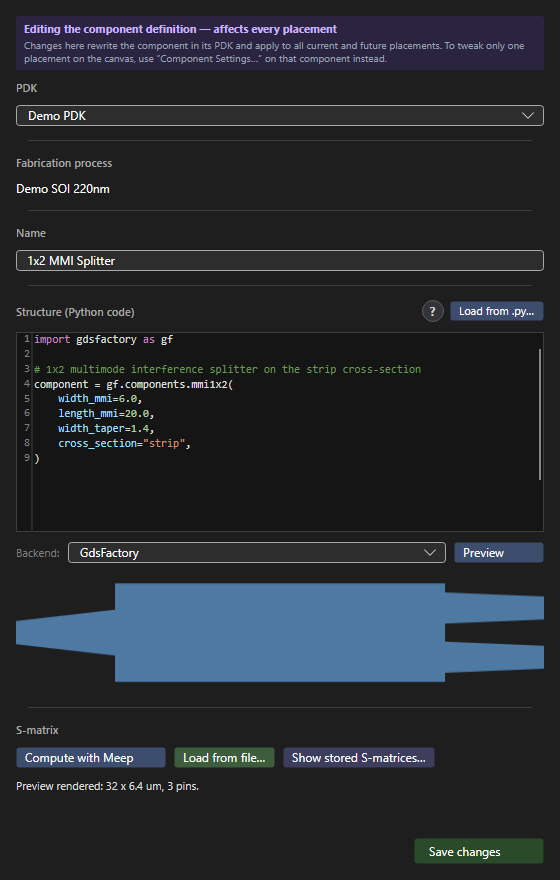This screenshot has height=880, width=560.
Task: Click the Load from file... button
Action: click(224, 758)
